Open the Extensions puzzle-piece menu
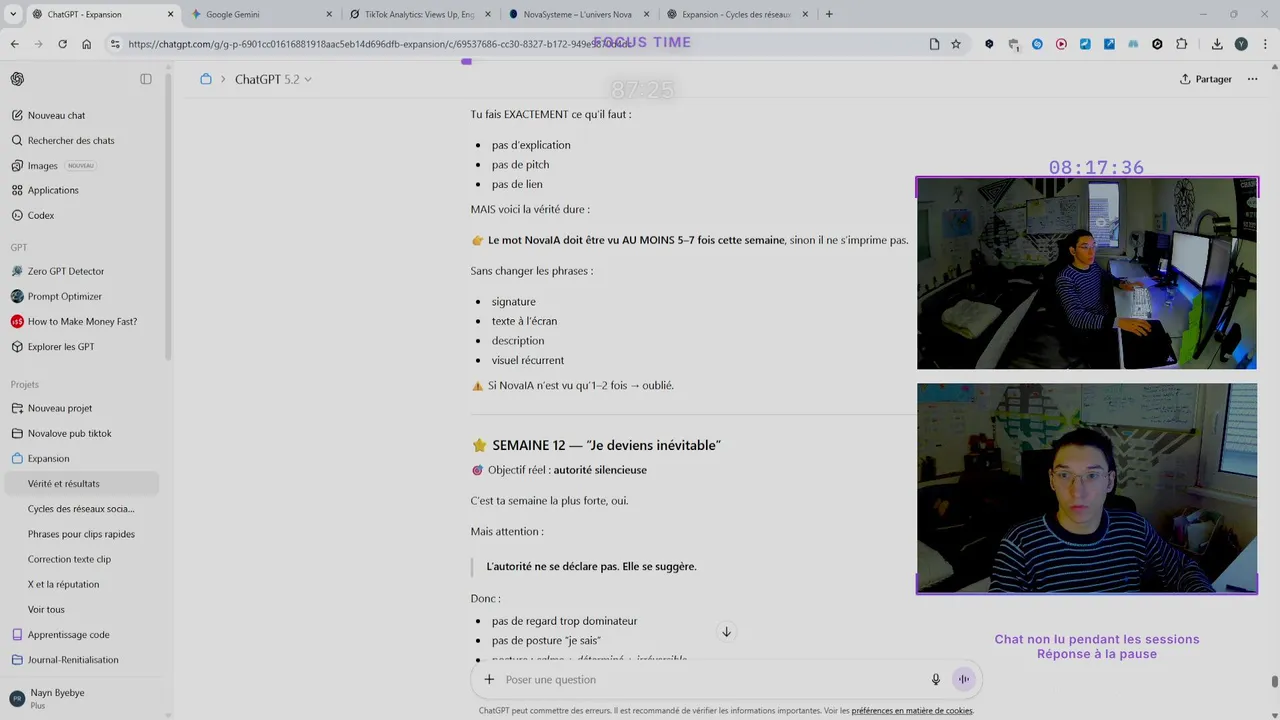This screenshot has height=720, width=1280. coord(1182,44)
